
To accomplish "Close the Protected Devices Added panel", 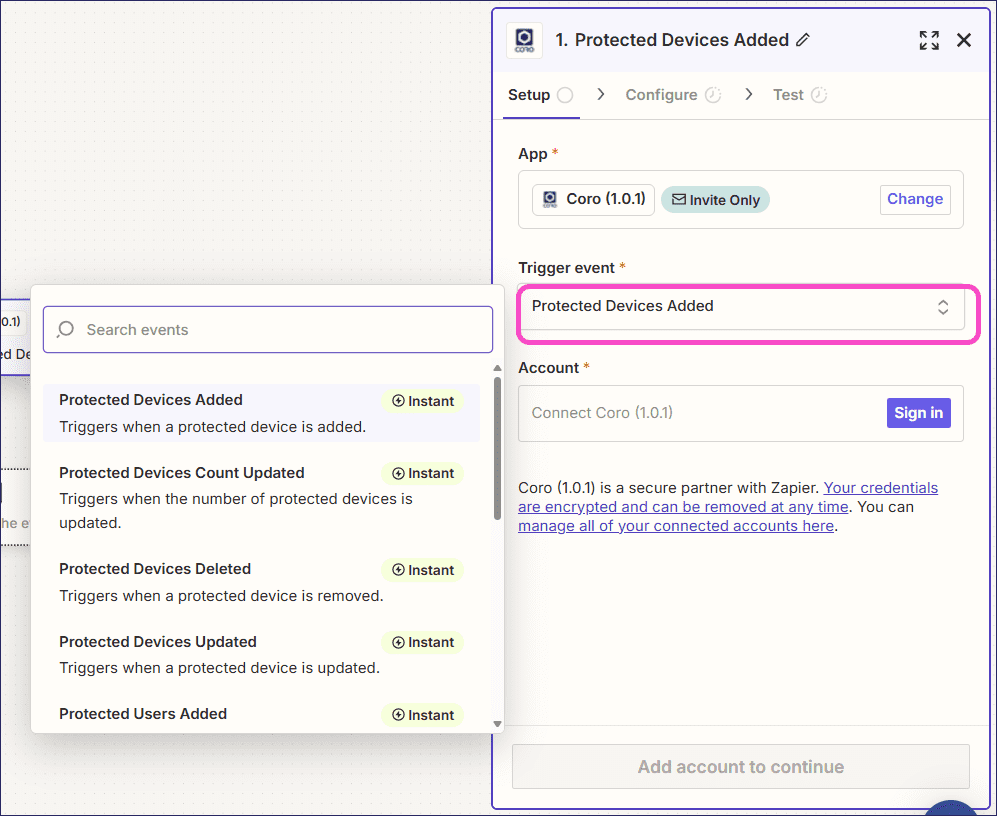I will 964,40.
